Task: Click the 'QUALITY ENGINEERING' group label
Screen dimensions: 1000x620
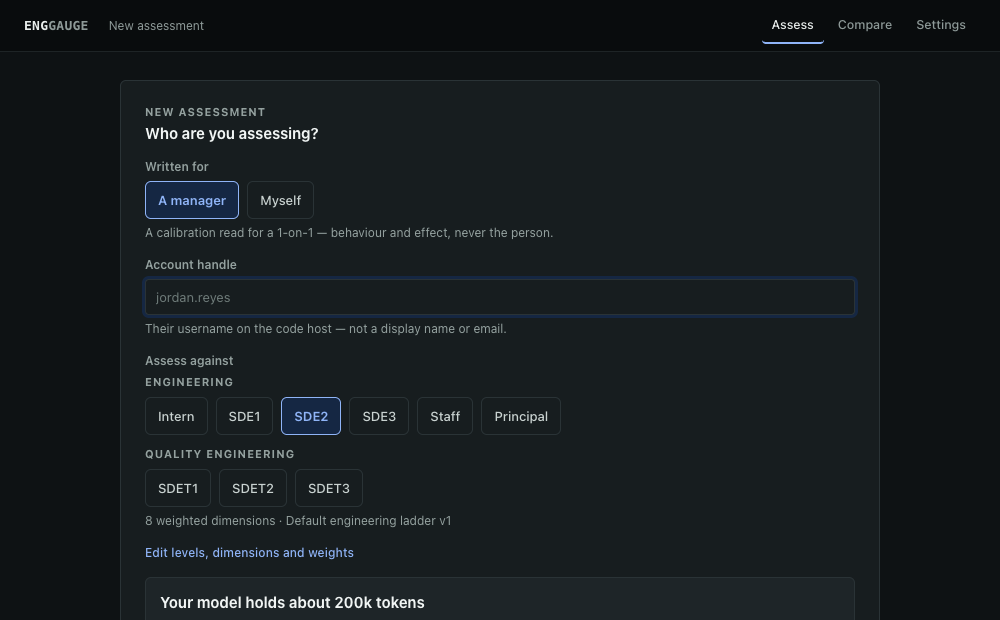Action: (x=220, y=454)
